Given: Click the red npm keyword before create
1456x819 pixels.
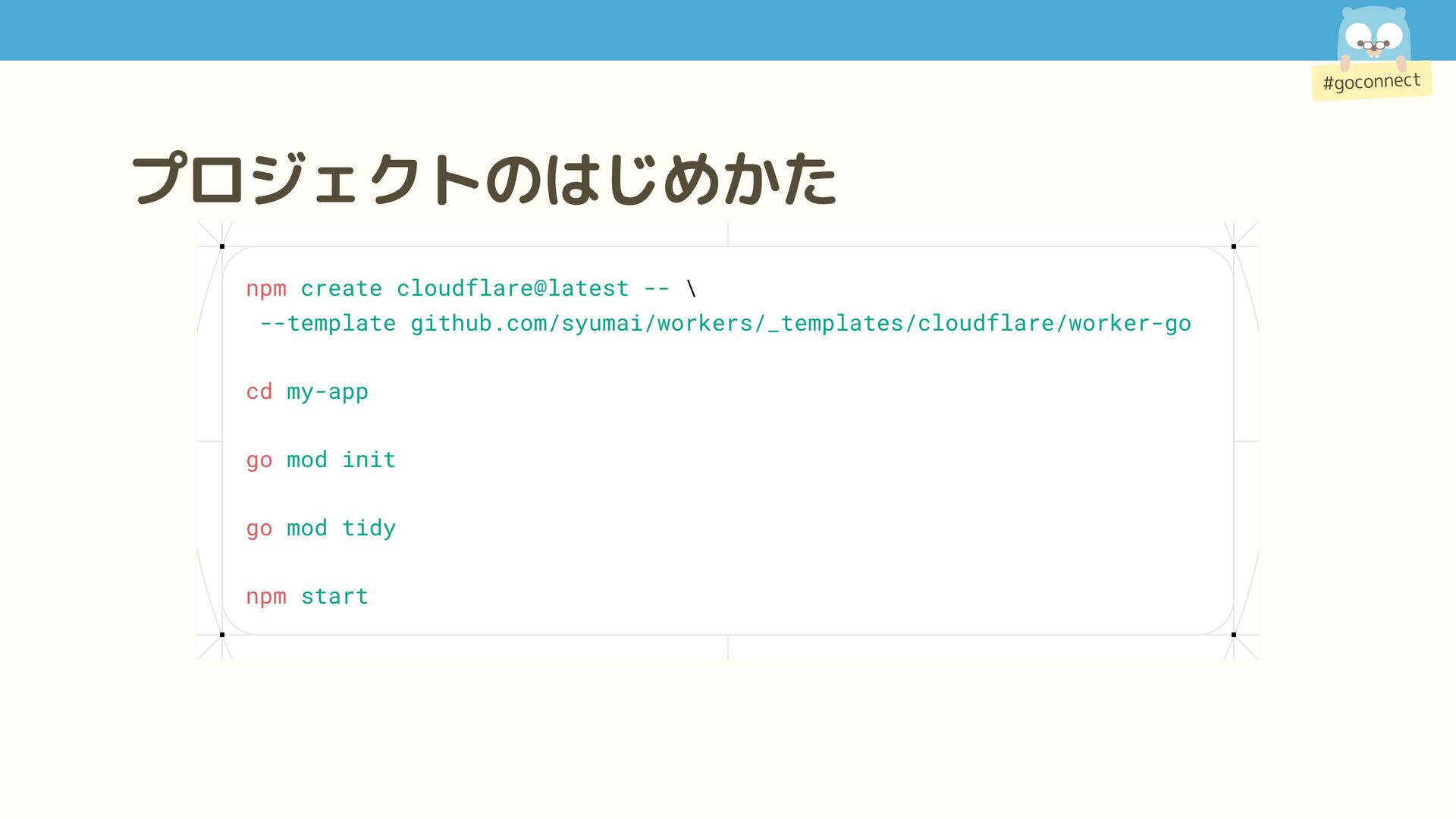Looking at the screenshot, I should tap(265, 289).
